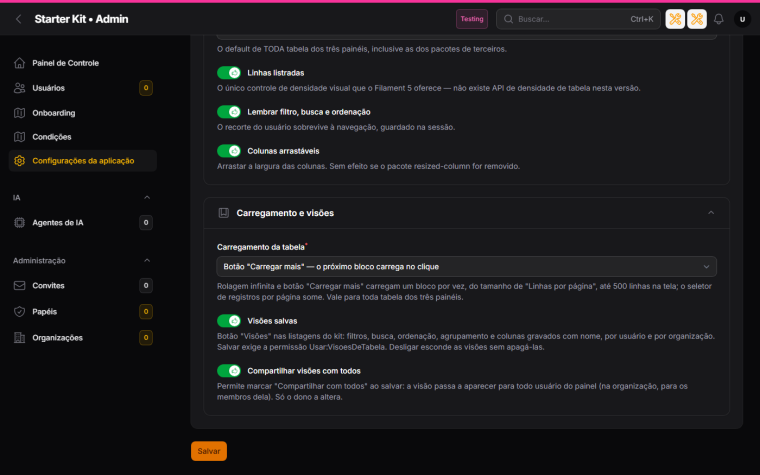760x475 pixels.
Task: Open Onboarding menu item
Action: pyautogui.click(x=82, y=113)
